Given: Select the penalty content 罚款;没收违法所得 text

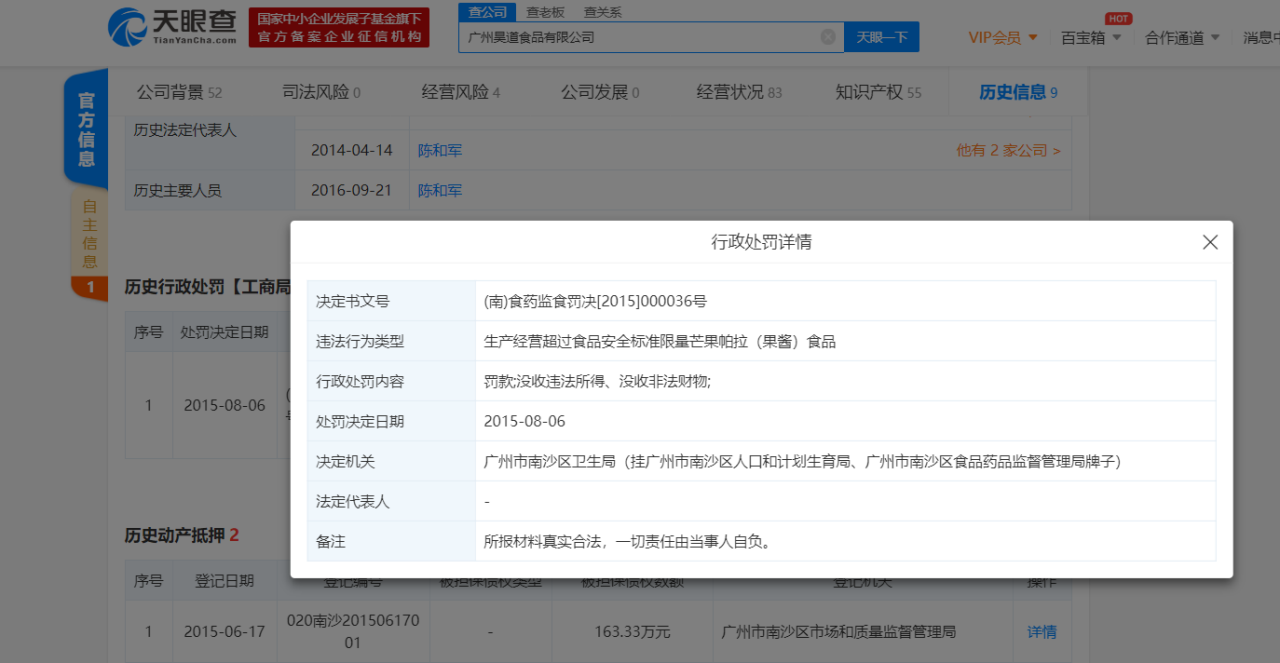Looking at the screenshot, I should [597, 381].
